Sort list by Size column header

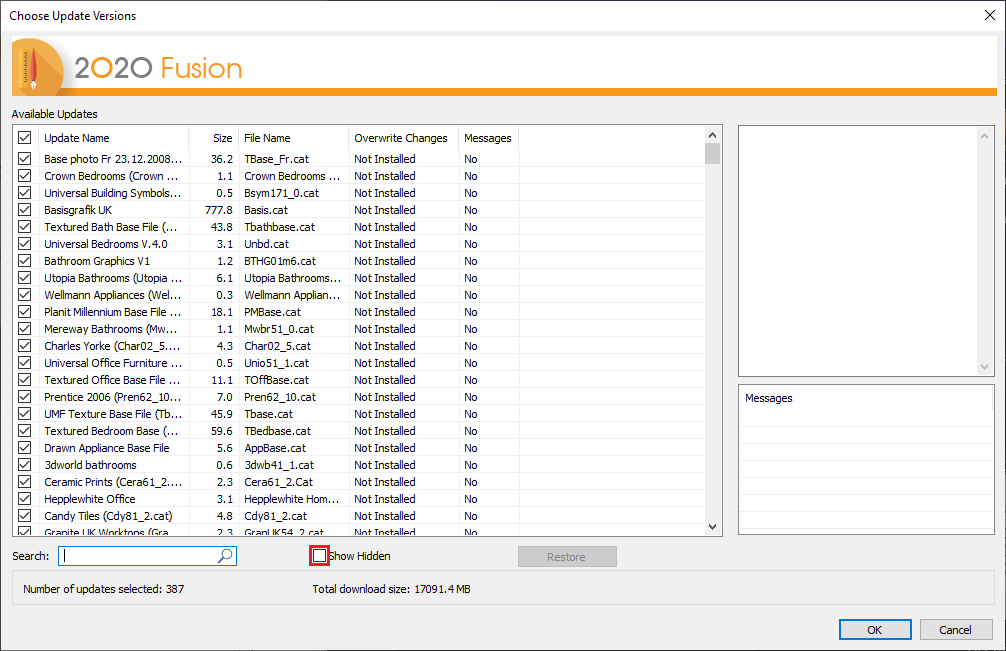click(x=214, y=138)
